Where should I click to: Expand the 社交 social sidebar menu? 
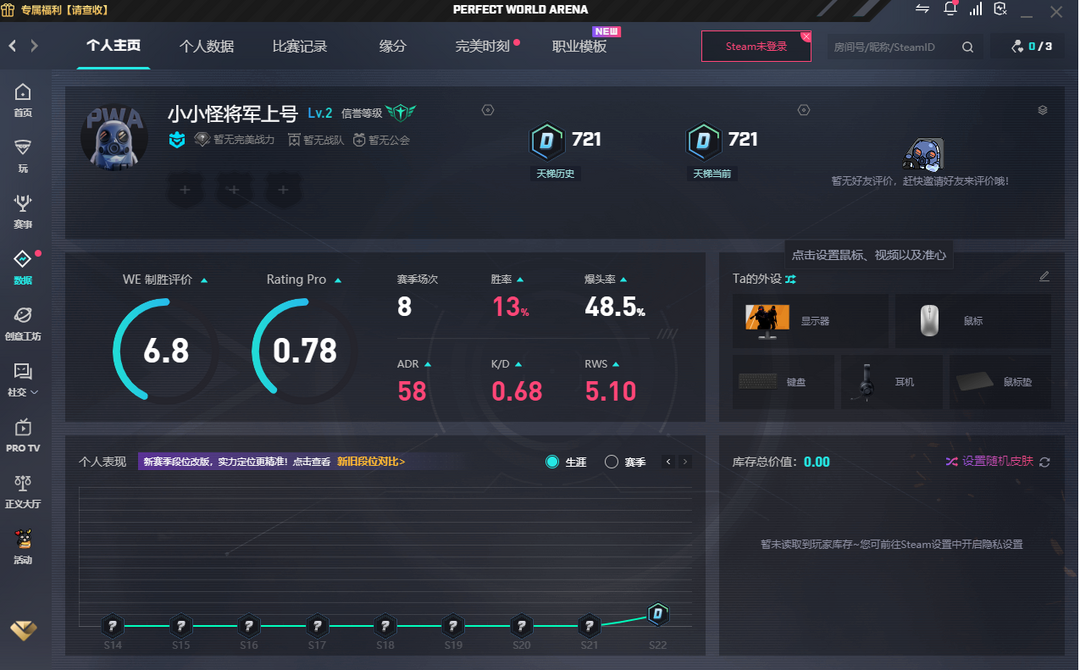(x=22, y=379)
